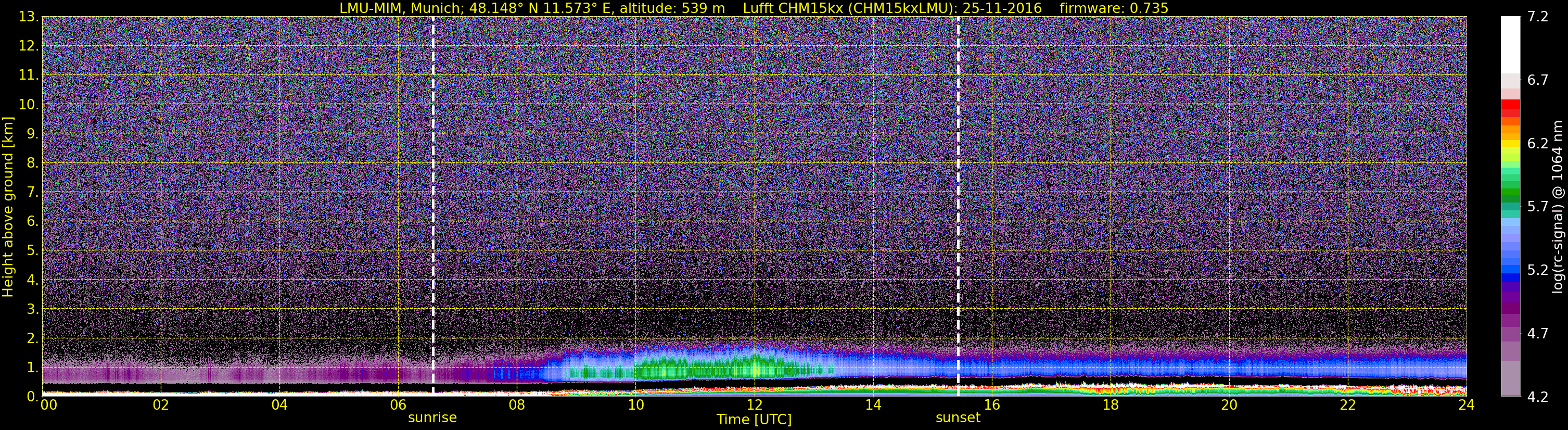Click the colorbar value '5.2'
This screenshot has height=430, width=1568.
point(1538,270)
